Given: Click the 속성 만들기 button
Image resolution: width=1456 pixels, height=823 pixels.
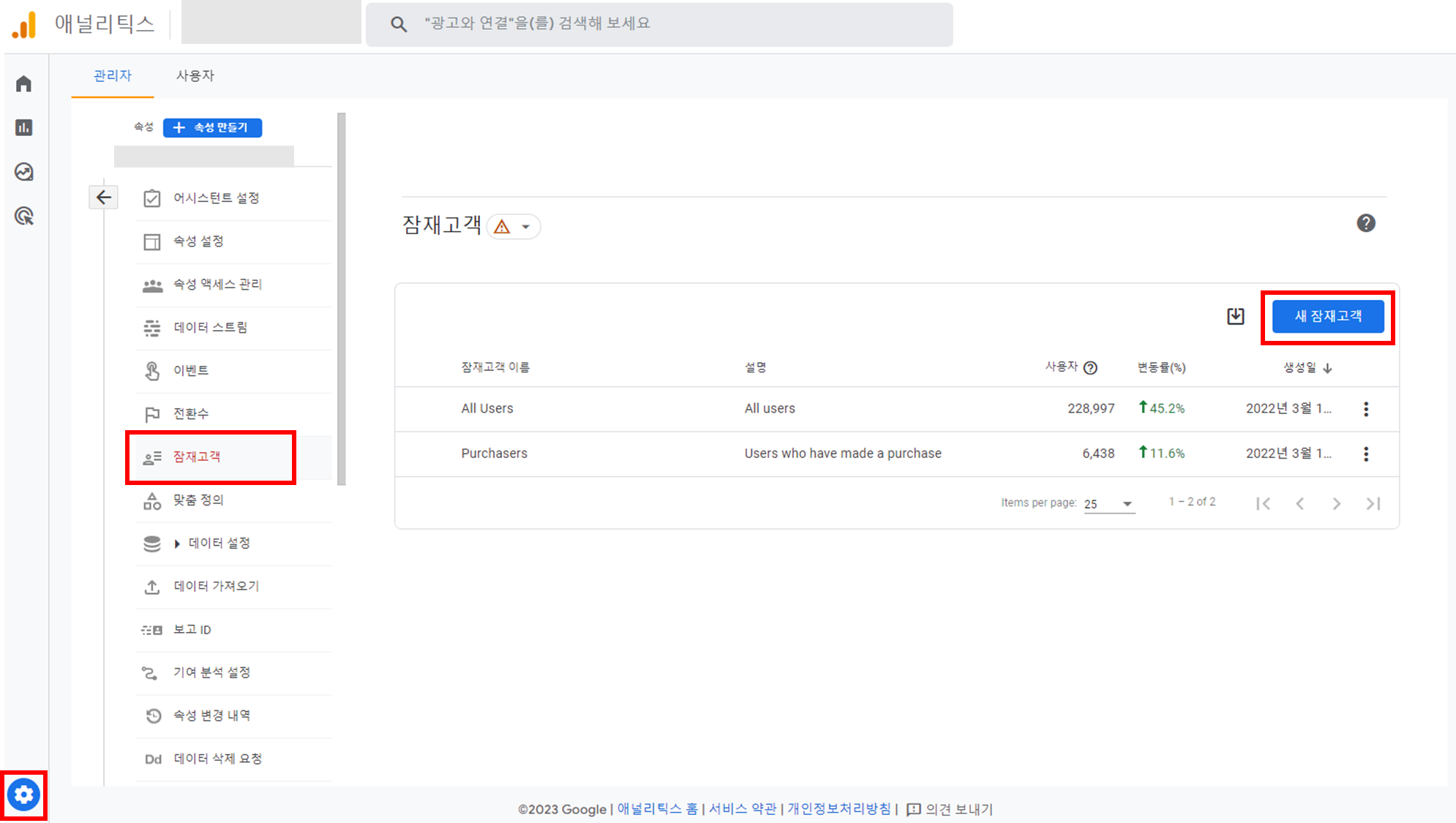Looking at the screenshot, I should [x=212, y=128].
